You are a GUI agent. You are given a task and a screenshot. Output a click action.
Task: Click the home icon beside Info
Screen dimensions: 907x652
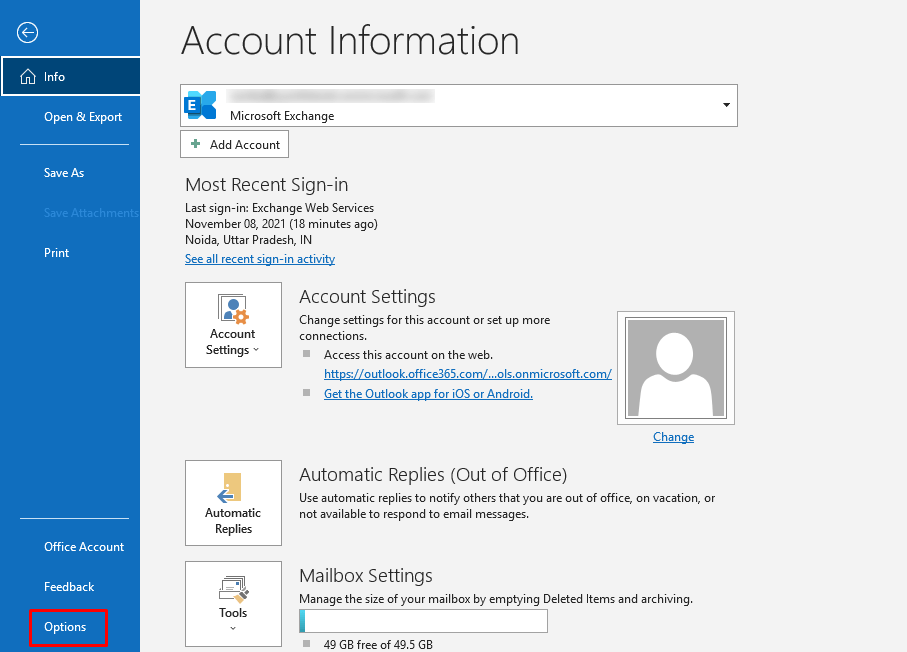(x=28, y=76)
